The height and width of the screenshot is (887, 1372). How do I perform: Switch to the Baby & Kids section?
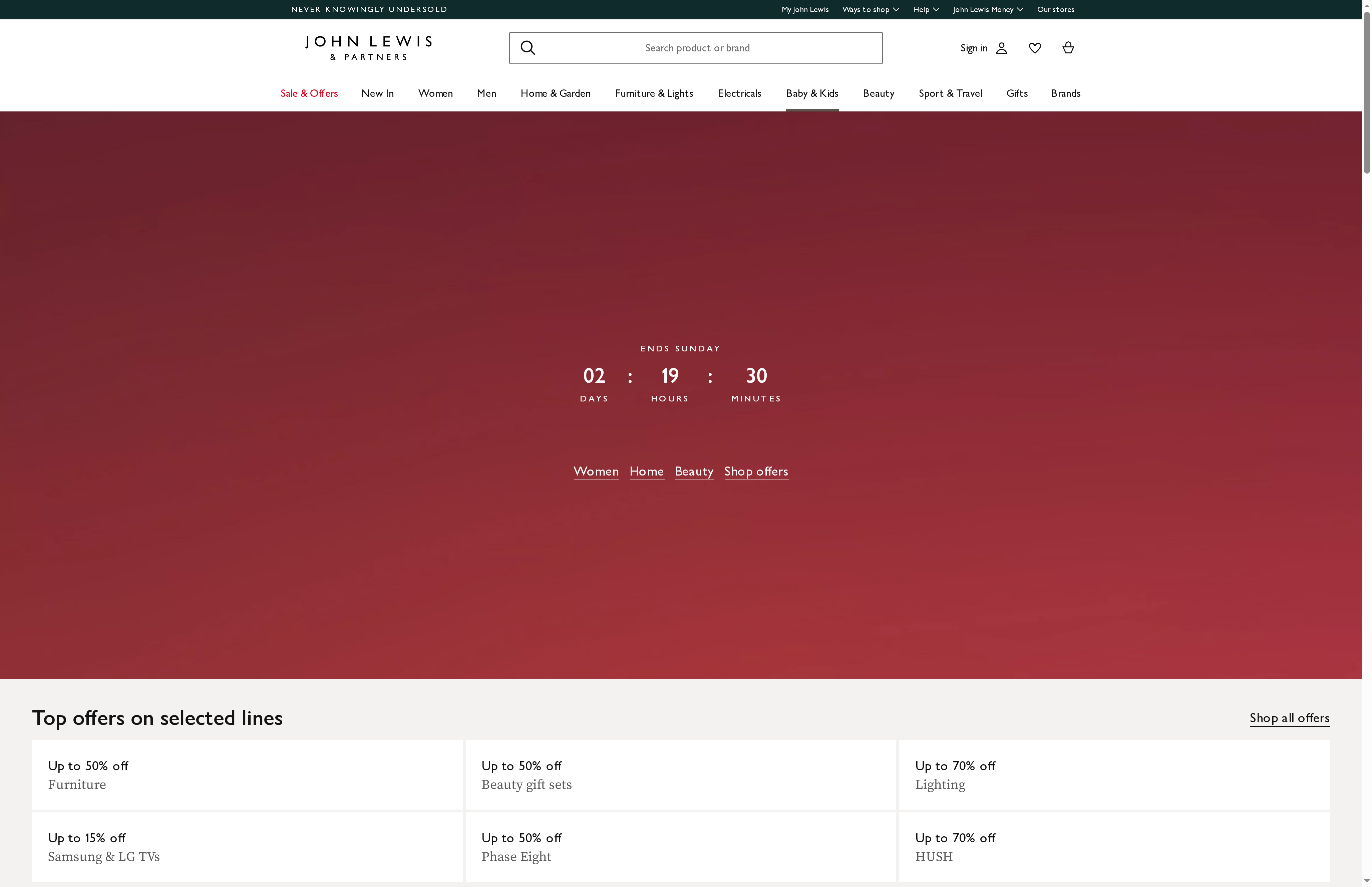point(811,93)
